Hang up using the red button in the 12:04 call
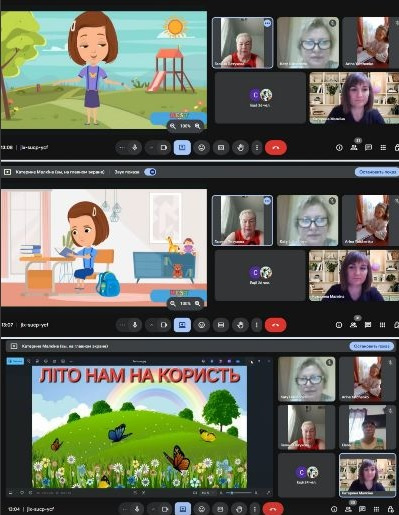 point(273,509)
